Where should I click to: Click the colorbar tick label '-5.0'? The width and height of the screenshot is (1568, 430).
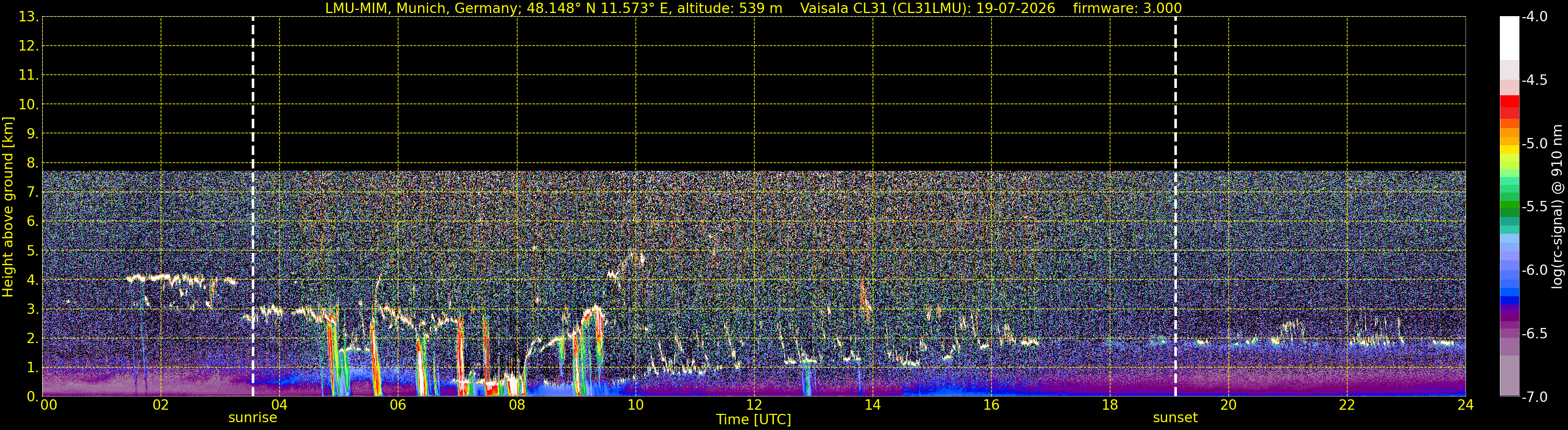coord(1534,143)
